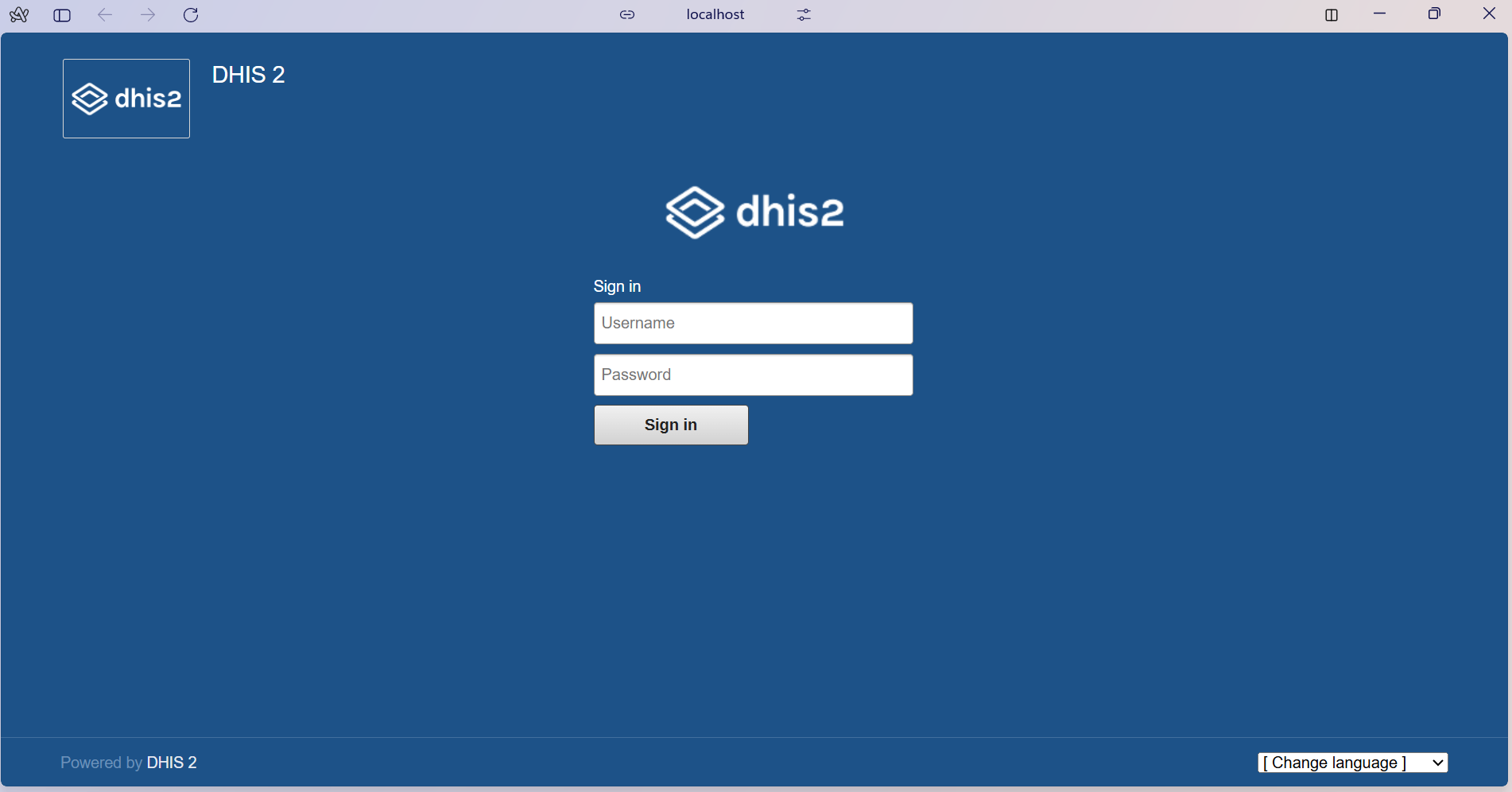Click the DHIS 2 header title text
Screen dimensions: 1512x792
point(249,75)
